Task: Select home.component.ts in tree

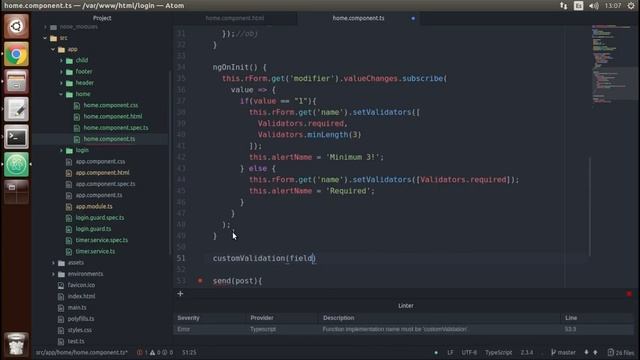Action: [109, 139]
